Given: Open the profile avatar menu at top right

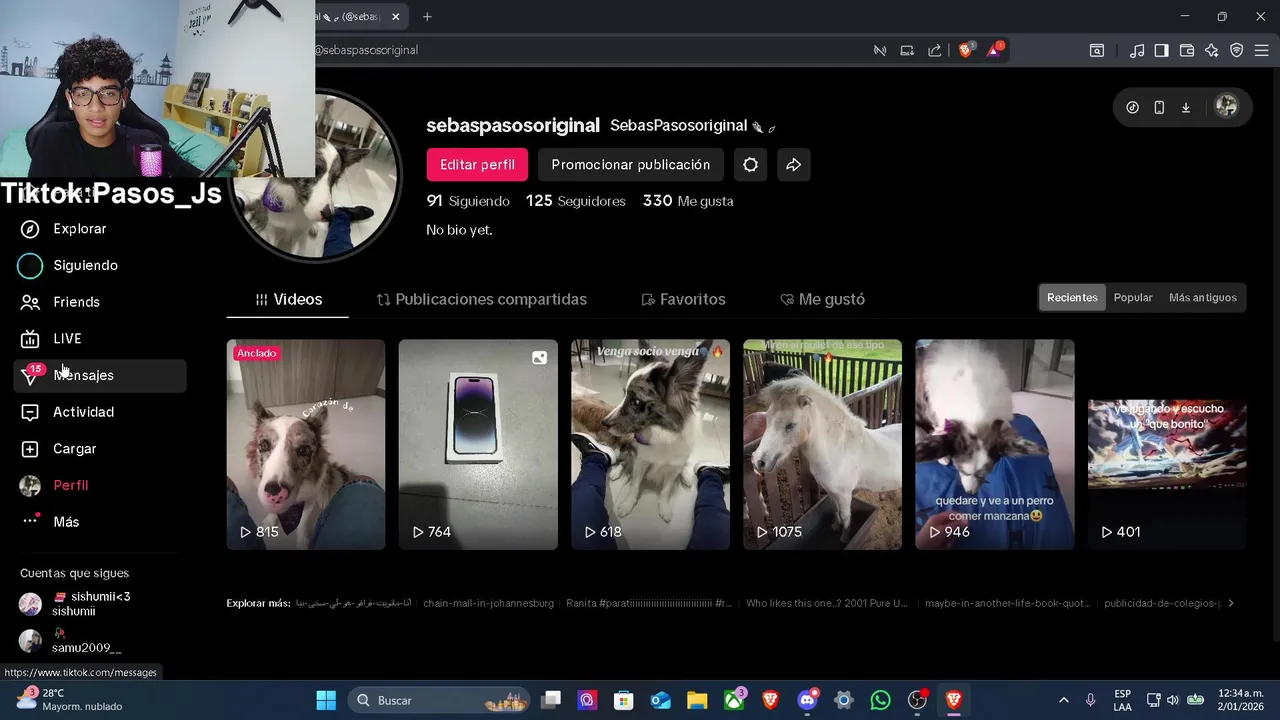Looking at the screenshot, I should point(1226,107).
